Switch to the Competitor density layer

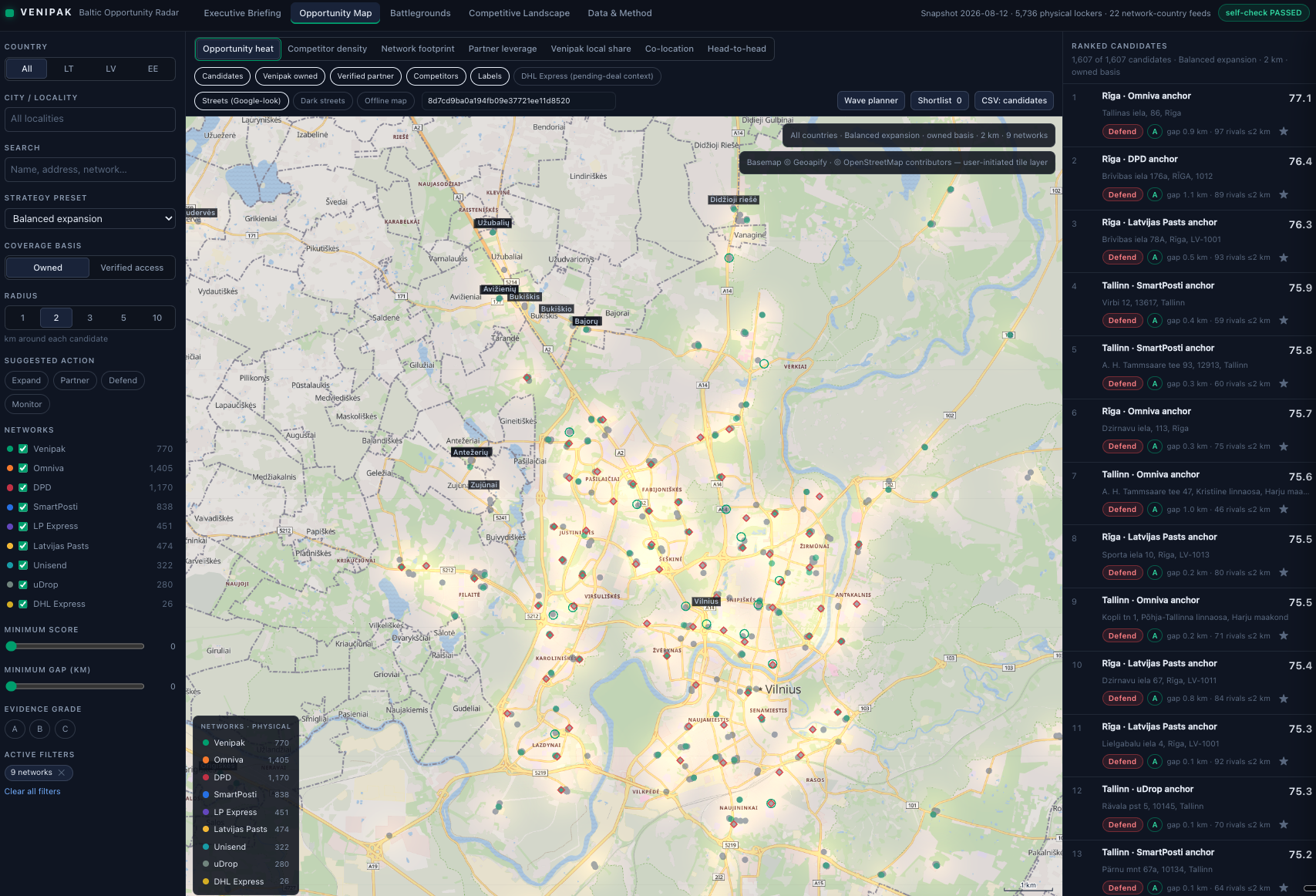[327, 49]
